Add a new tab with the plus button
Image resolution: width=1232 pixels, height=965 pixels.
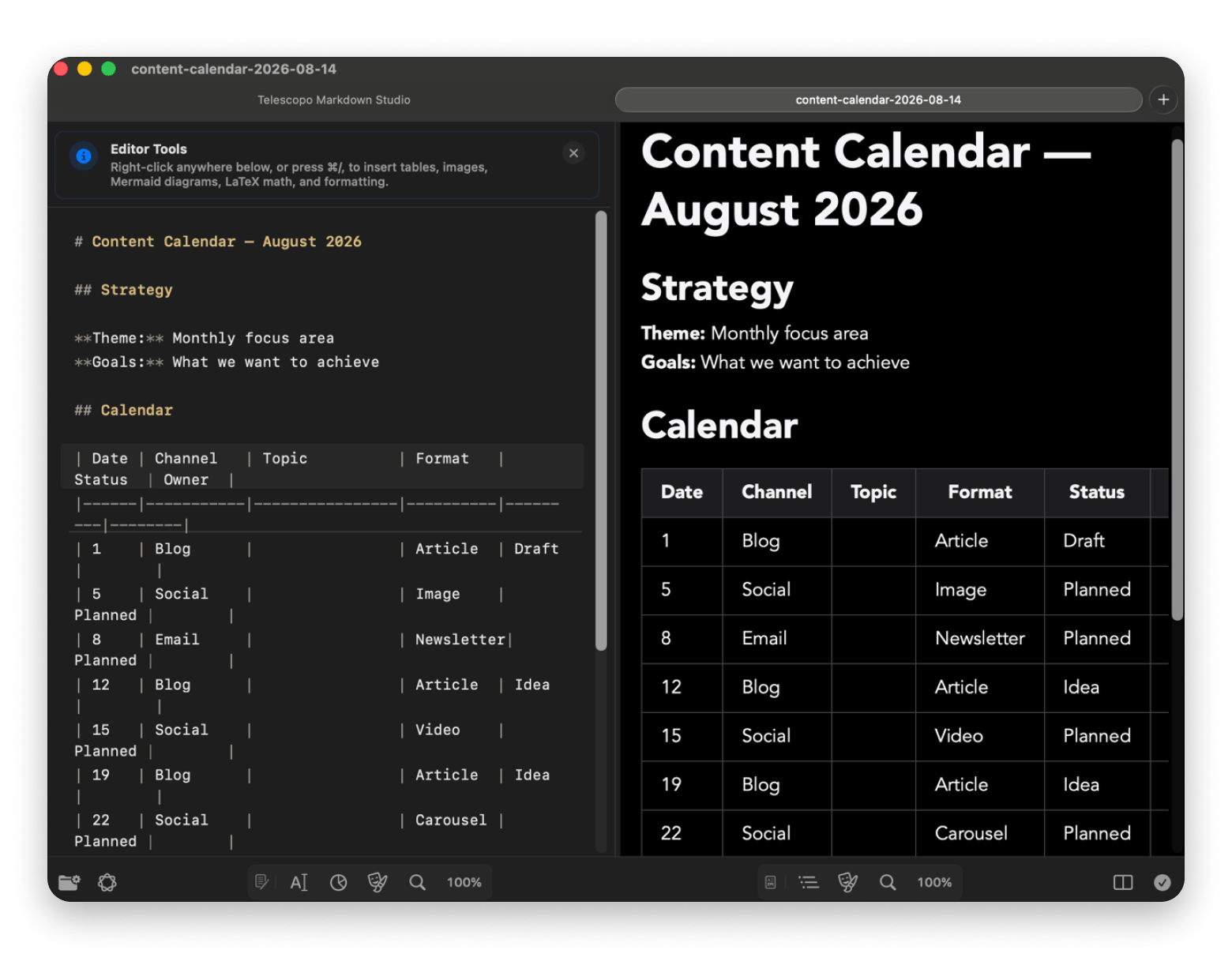pyautogui.click(x=1163, y=100)
